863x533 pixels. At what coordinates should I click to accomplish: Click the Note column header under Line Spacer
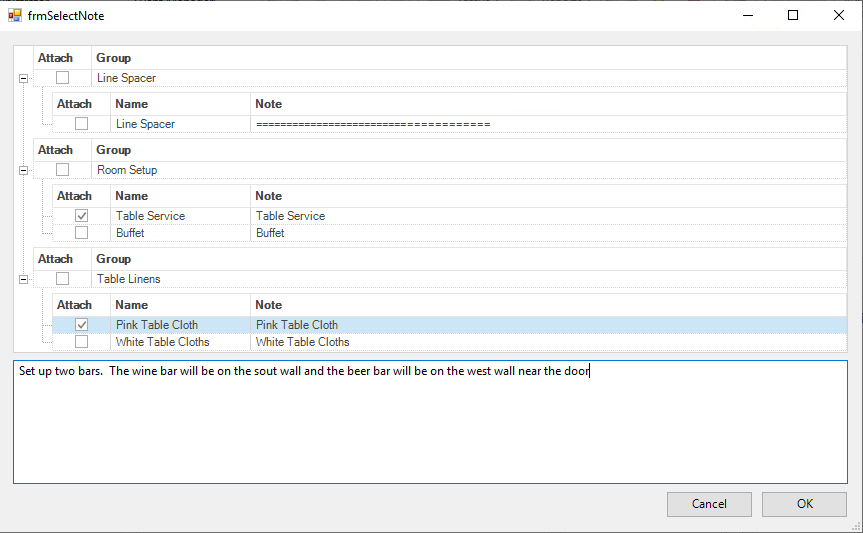coord(549,104)
